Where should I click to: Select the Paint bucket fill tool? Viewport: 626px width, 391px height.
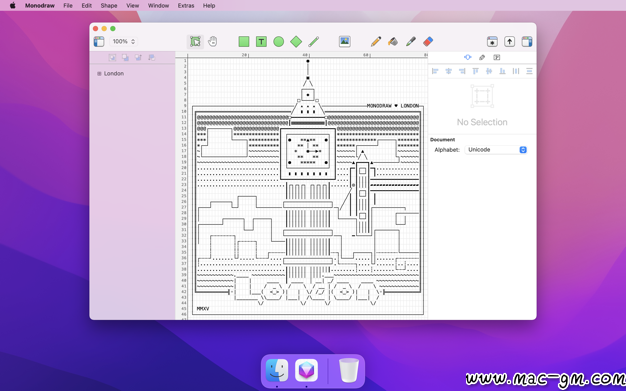click(393, 42)
